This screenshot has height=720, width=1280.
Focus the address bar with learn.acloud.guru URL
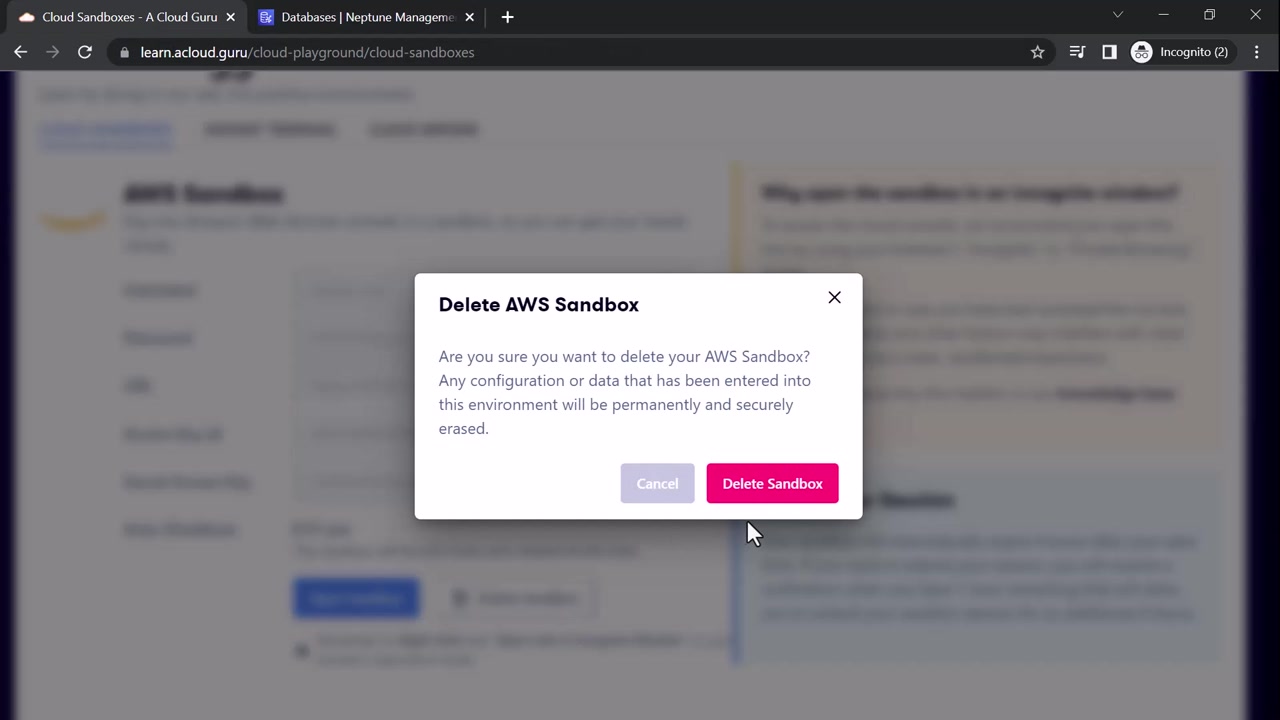(580, 52)
